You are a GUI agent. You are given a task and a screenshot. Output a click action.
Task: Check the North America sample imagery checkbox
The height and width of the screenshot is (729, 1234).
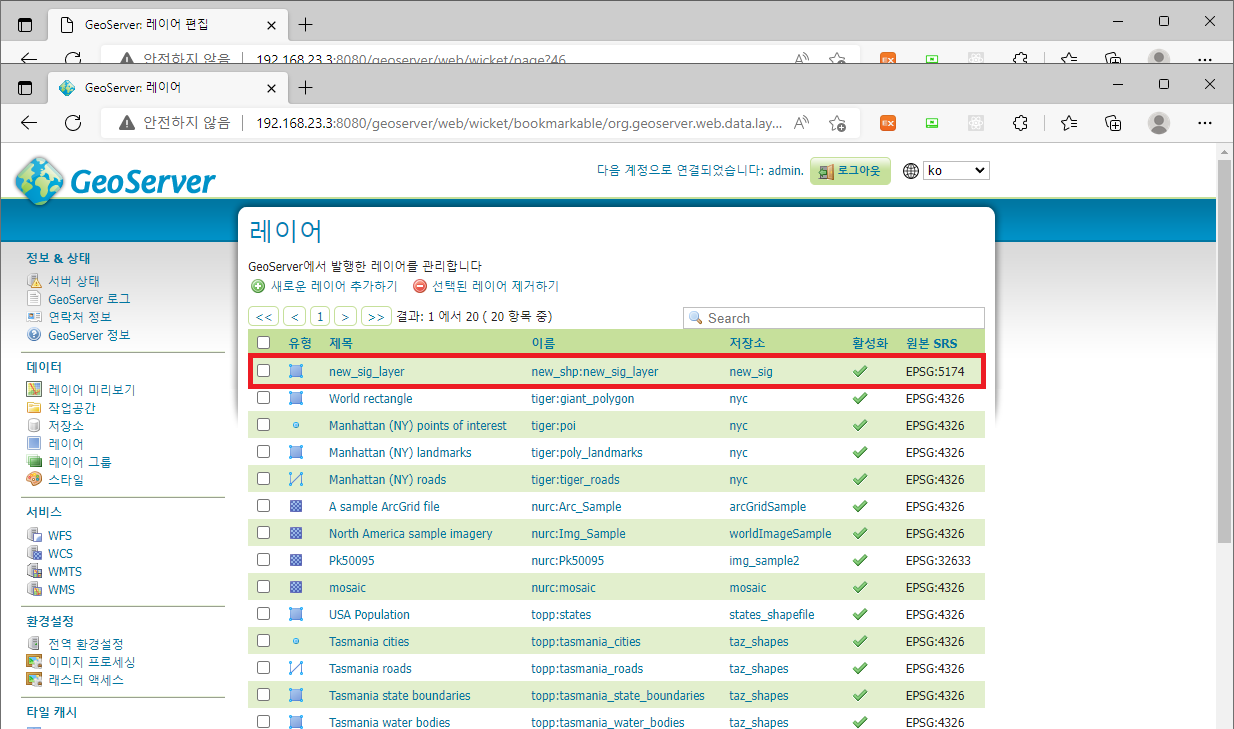click(263, 533)
